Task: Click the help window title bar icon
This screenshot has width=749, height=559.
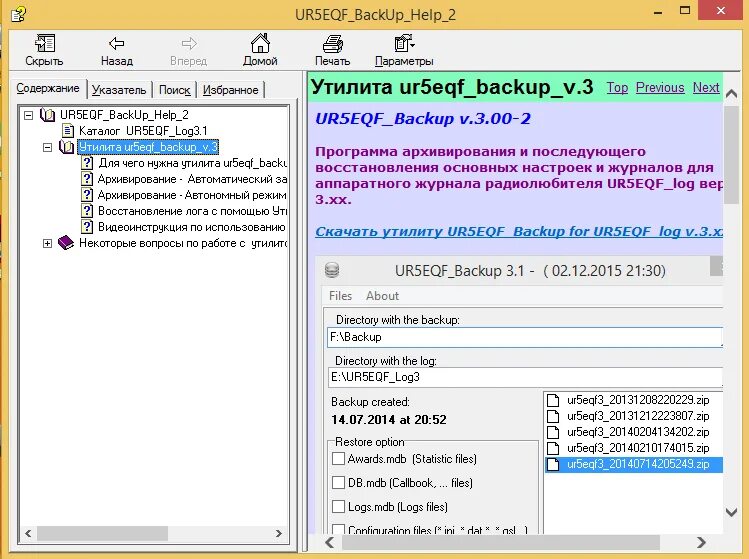Action: click(x=18, y=14)
